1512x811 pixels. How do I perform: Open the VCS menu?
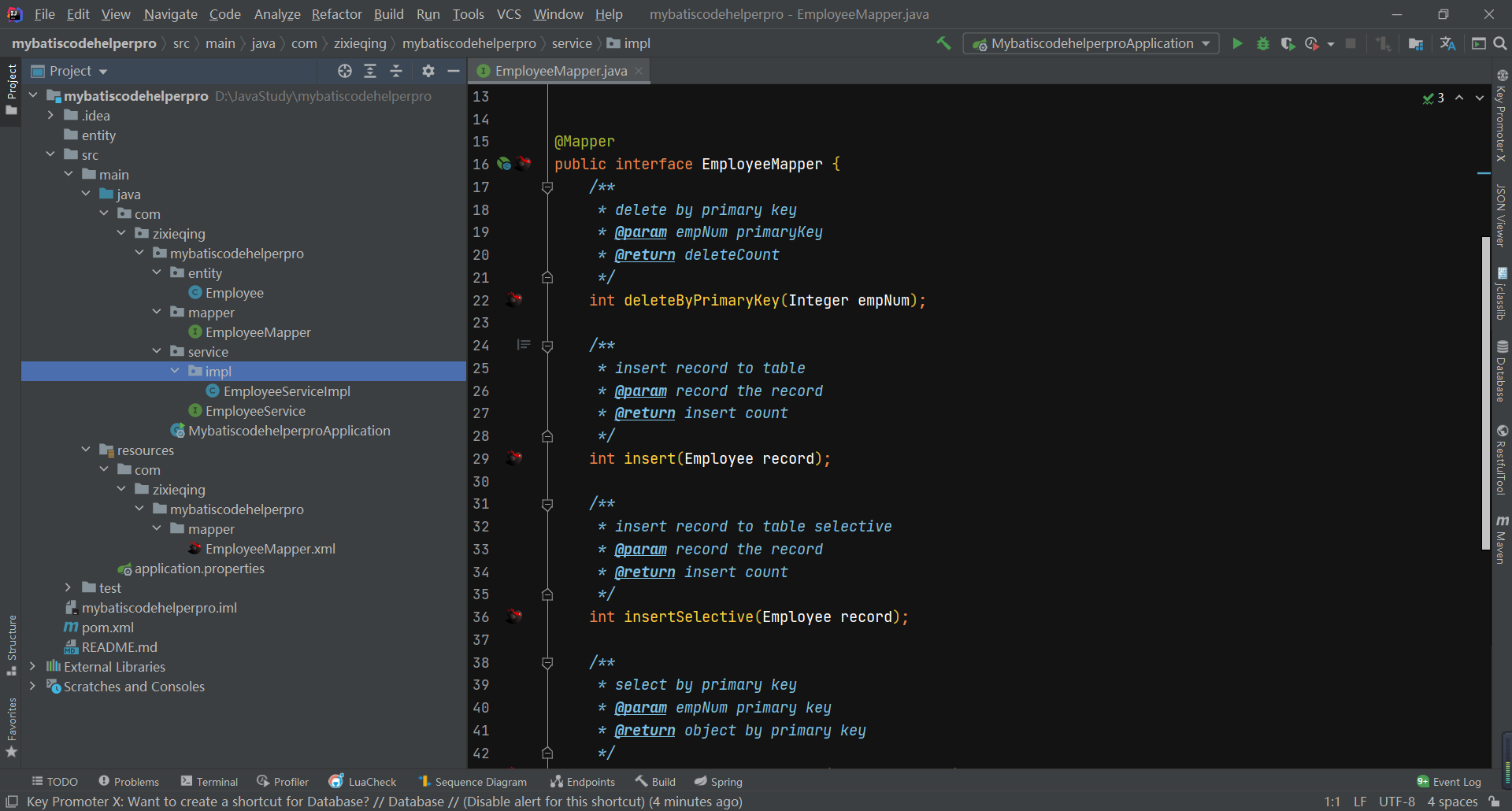click(x=509, y=14)
